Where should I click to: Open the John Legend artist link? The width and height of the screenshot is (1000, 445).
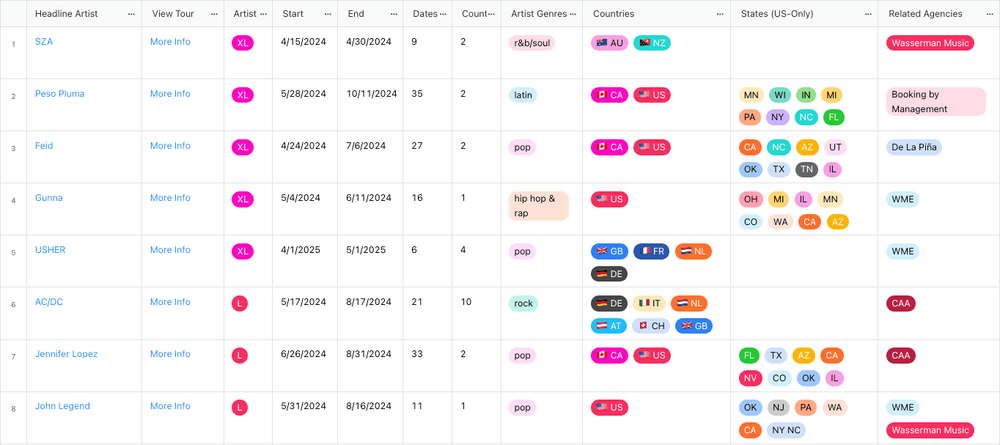(x=62, y=406)
